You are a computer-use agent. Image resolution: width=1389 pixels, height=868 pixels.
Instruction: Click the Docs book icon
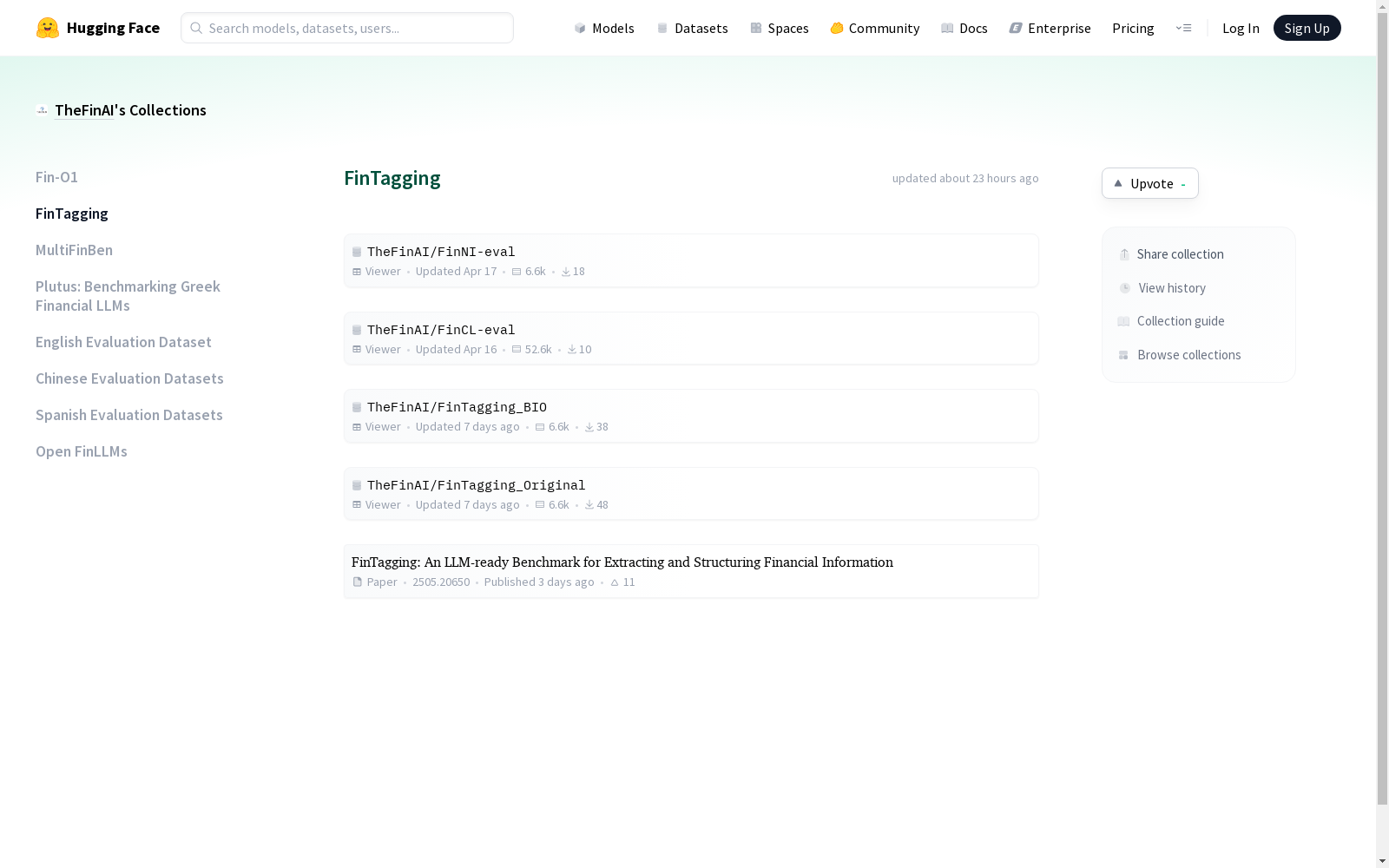[947, 28]
